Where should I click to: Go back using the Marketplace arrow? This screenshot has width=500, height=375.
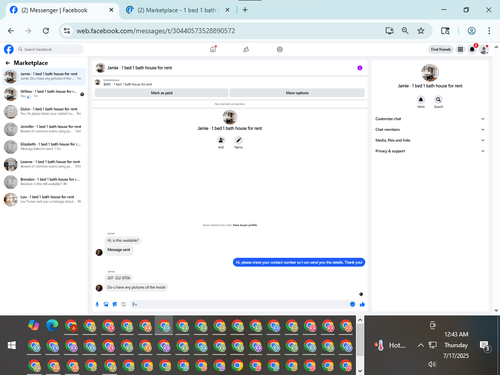[x=7, y=63]
